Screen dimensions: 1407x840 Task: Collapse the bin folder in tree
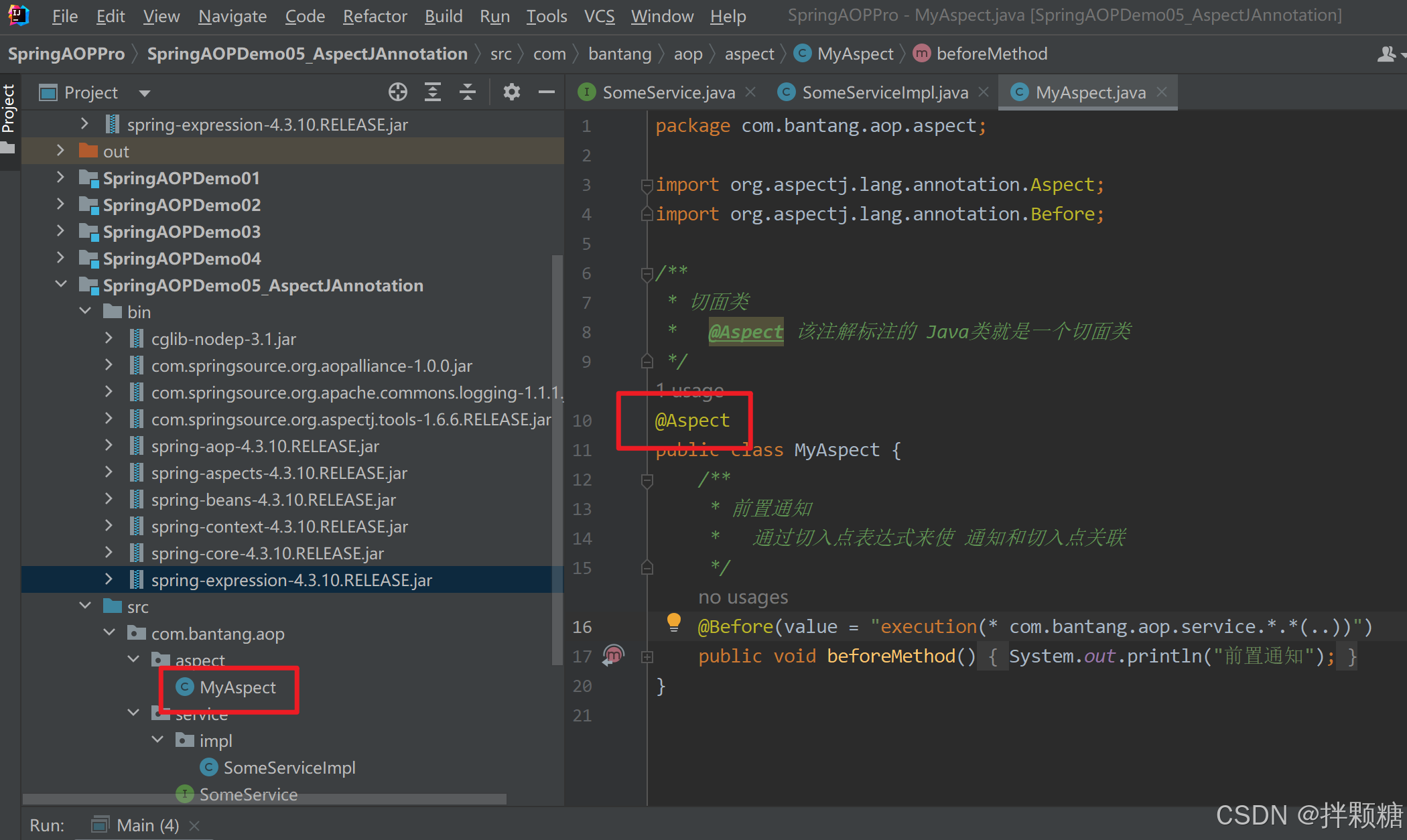[85, 311]
